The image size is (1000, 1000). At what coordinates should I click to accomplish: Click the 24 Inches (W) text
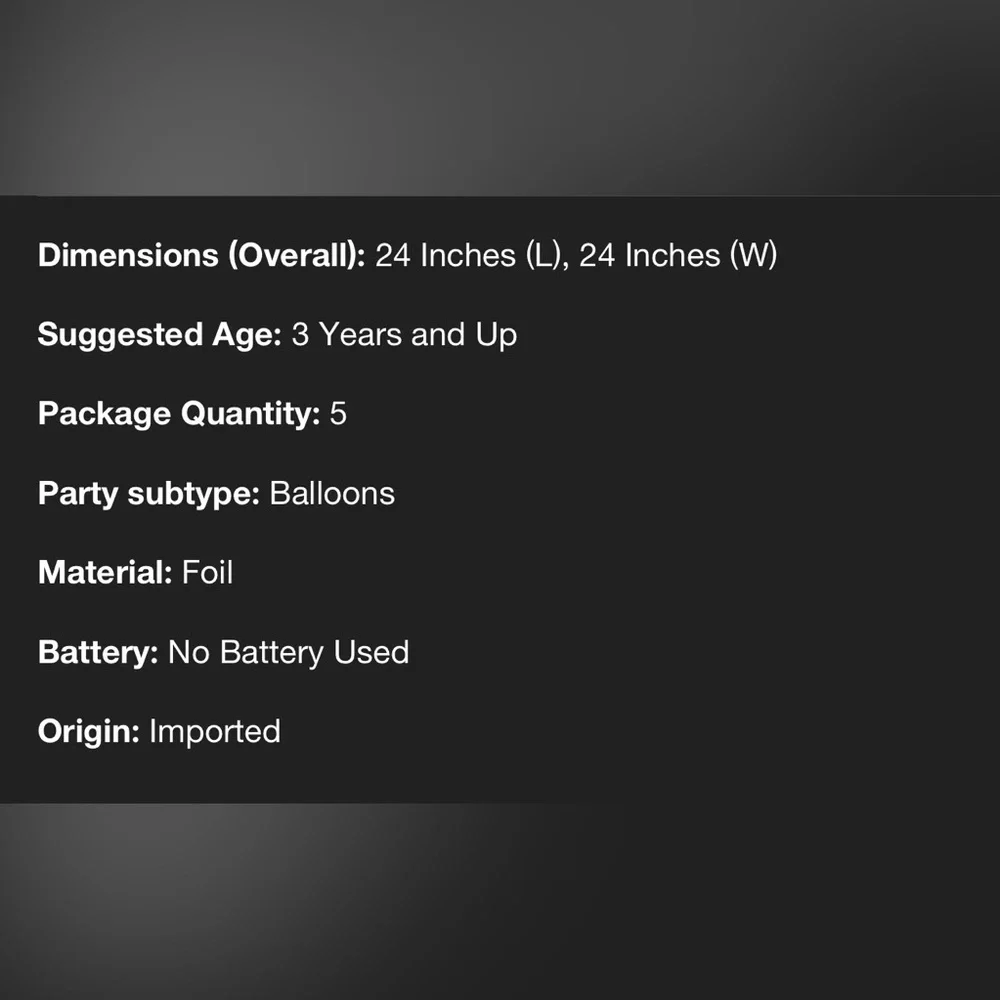678,255
